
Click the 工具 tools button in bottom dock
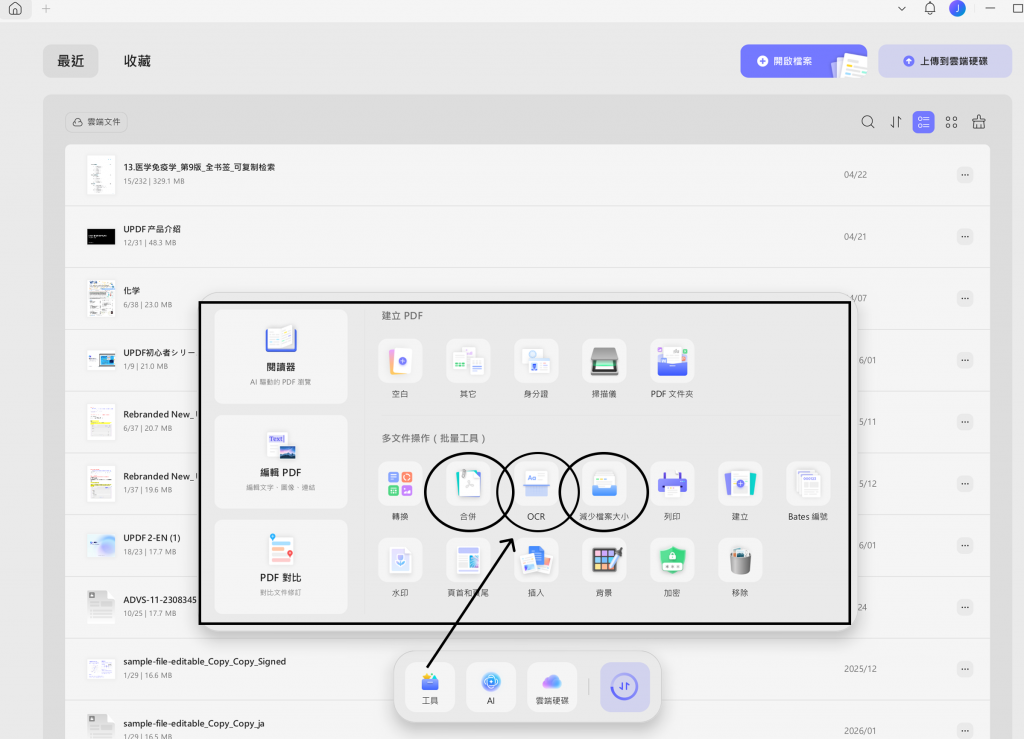[x=430, y=687]
